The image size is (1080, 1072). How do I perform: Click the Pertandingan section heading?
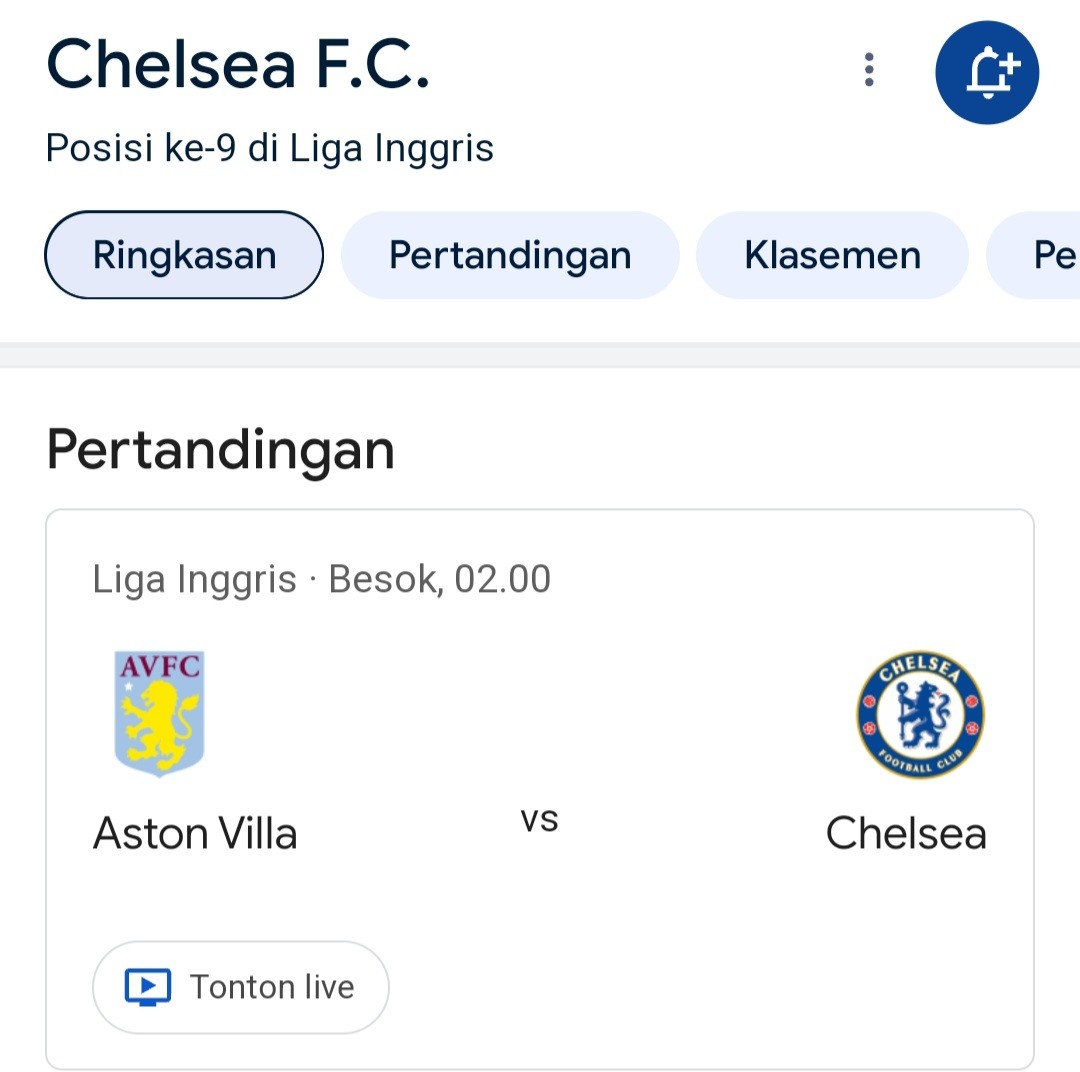[x=220, y=450]
